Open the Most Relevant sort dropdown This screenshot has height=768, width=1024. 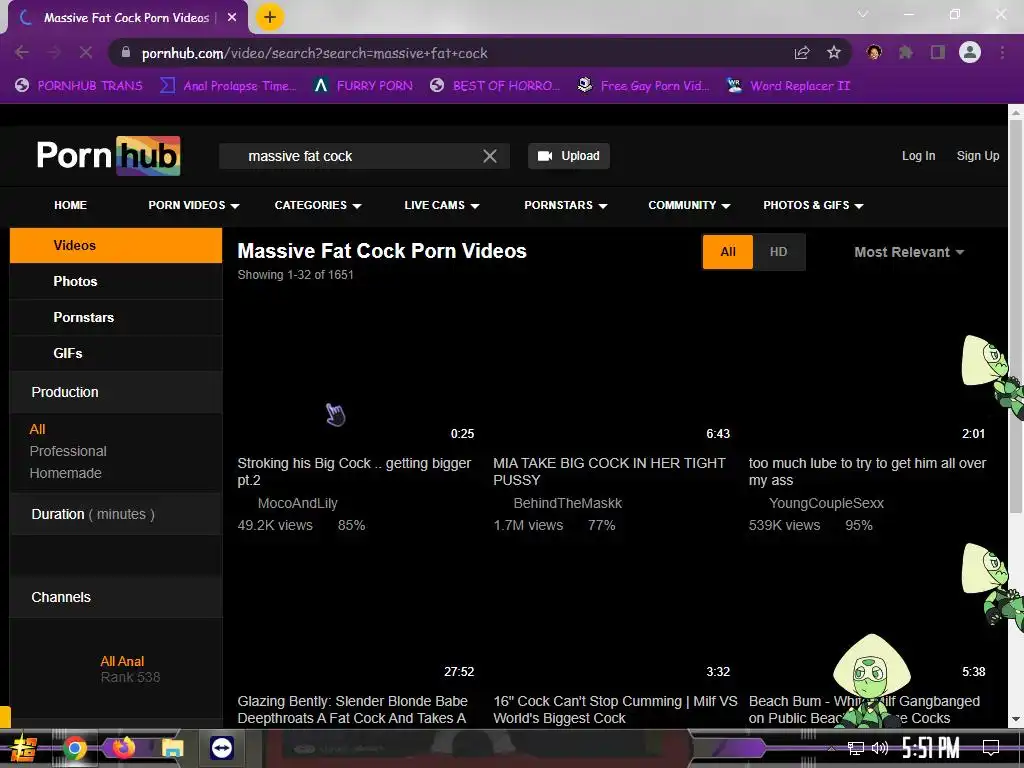tap(909, 252)
